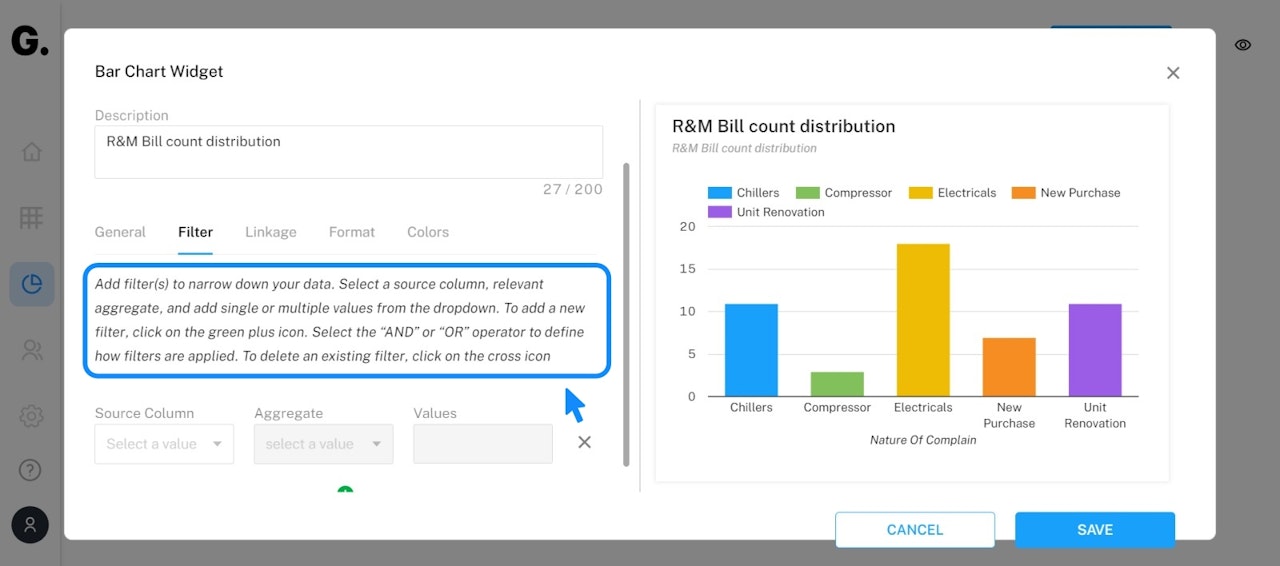Viewport: 1280px width, 566px height.
Task: Click the Unit Renovation legend color swatch
Action: pyautogui.click(x=720, y=212)
